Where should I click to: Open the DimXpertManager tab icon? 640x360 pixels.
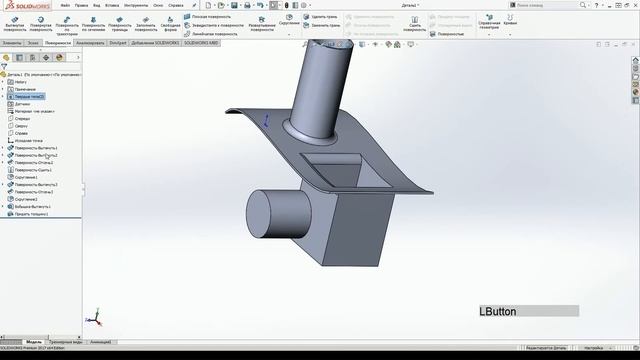pyautogui.click(x=46, y=58)
